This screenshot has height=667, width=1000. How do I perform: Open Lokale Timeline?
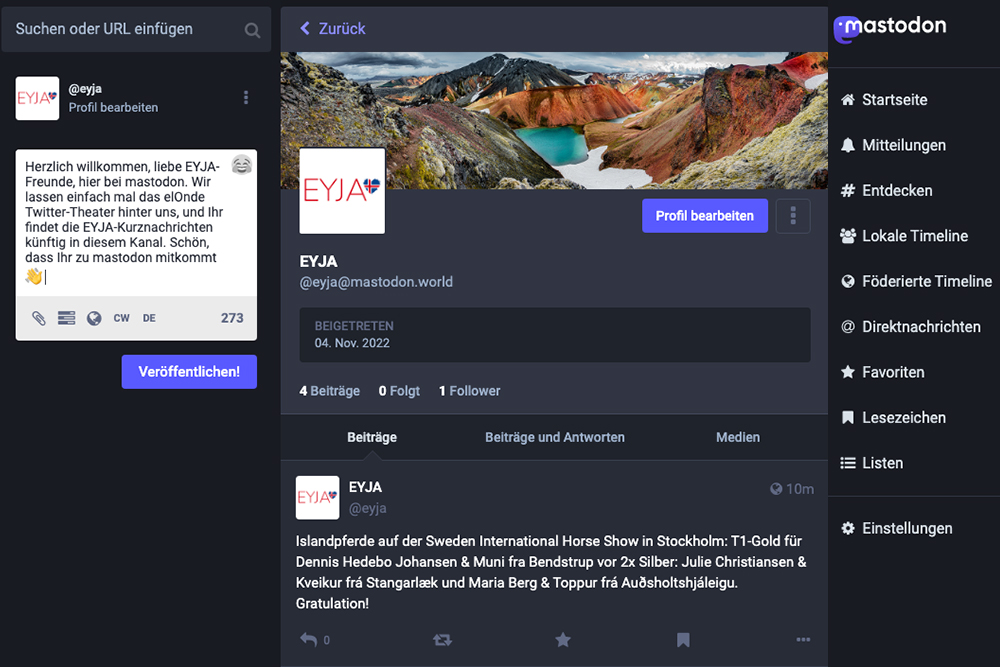(904, 236)
